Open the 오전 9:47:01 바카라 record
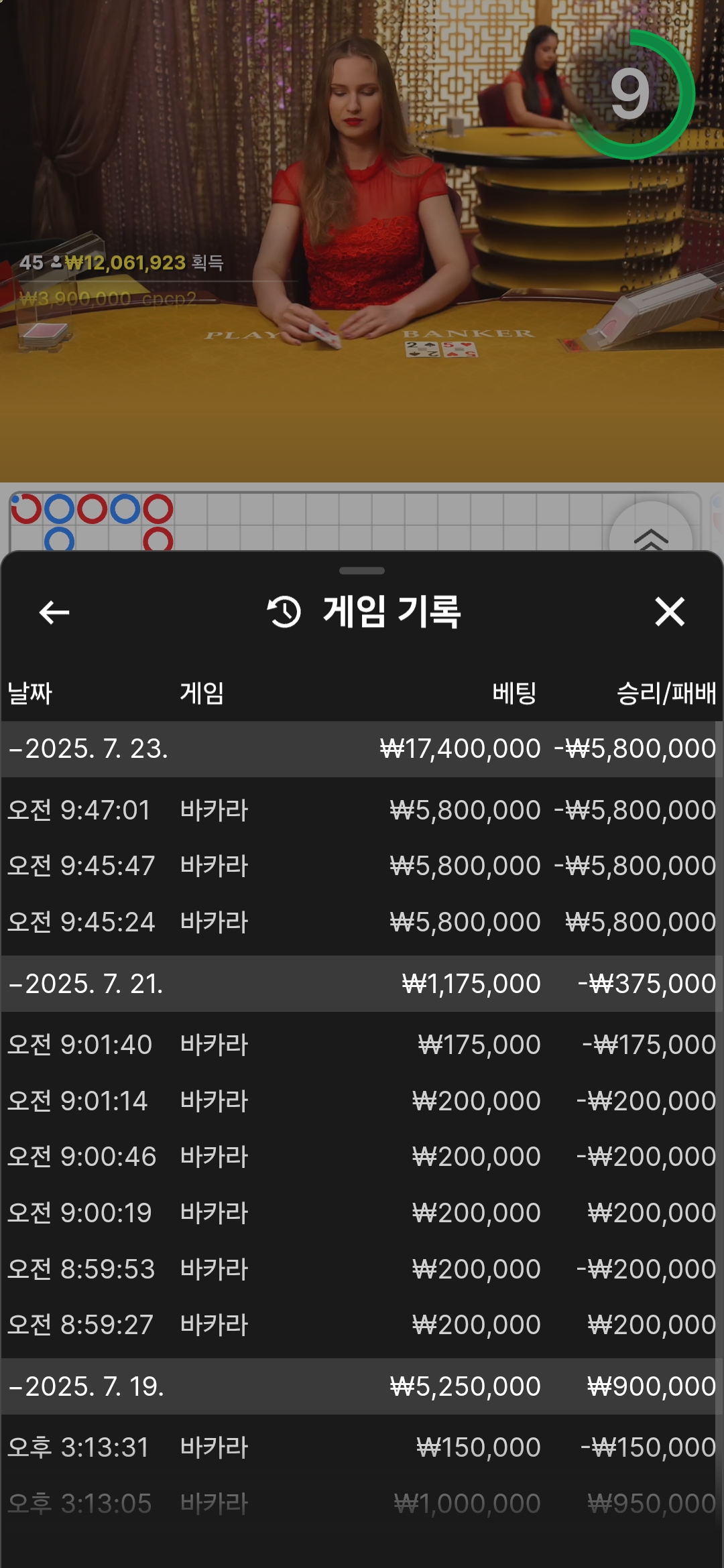 point(362,810)
